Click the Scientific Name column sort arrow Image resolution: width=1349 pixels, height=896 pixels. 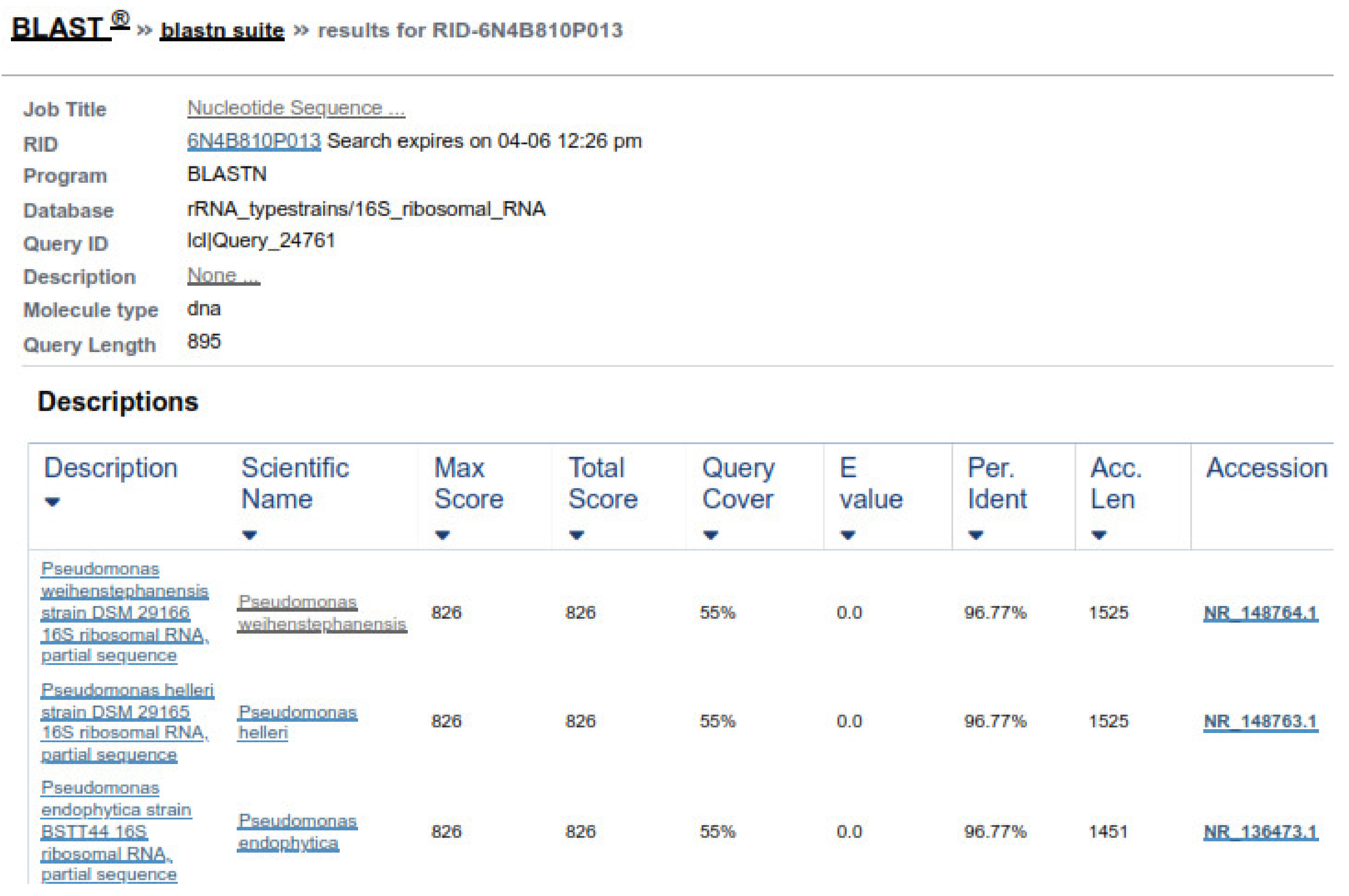(x=249, y=535)
